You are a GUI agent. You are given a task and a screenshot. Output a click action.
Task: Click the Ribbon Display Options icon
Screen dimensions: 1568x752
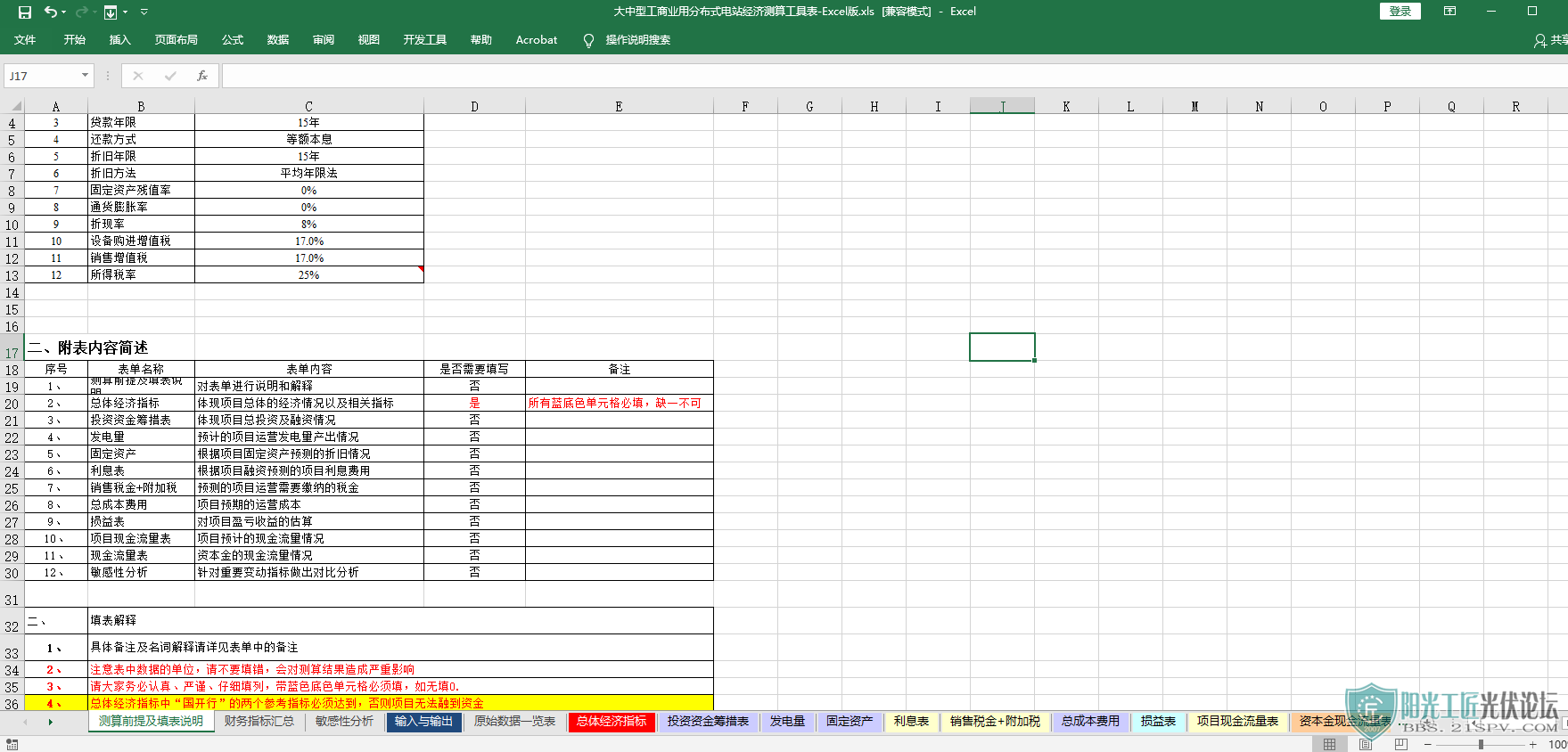[1450, 12]
